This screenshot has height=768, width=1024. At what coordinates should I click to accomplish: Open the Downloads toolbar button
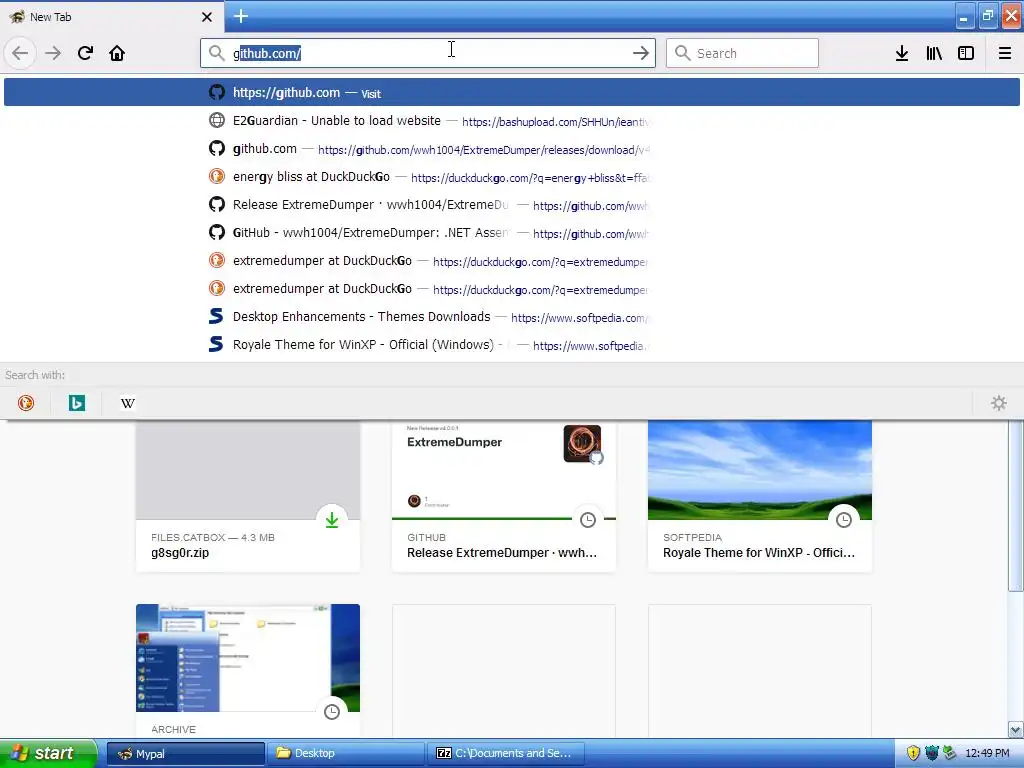(x=902, y=53)
